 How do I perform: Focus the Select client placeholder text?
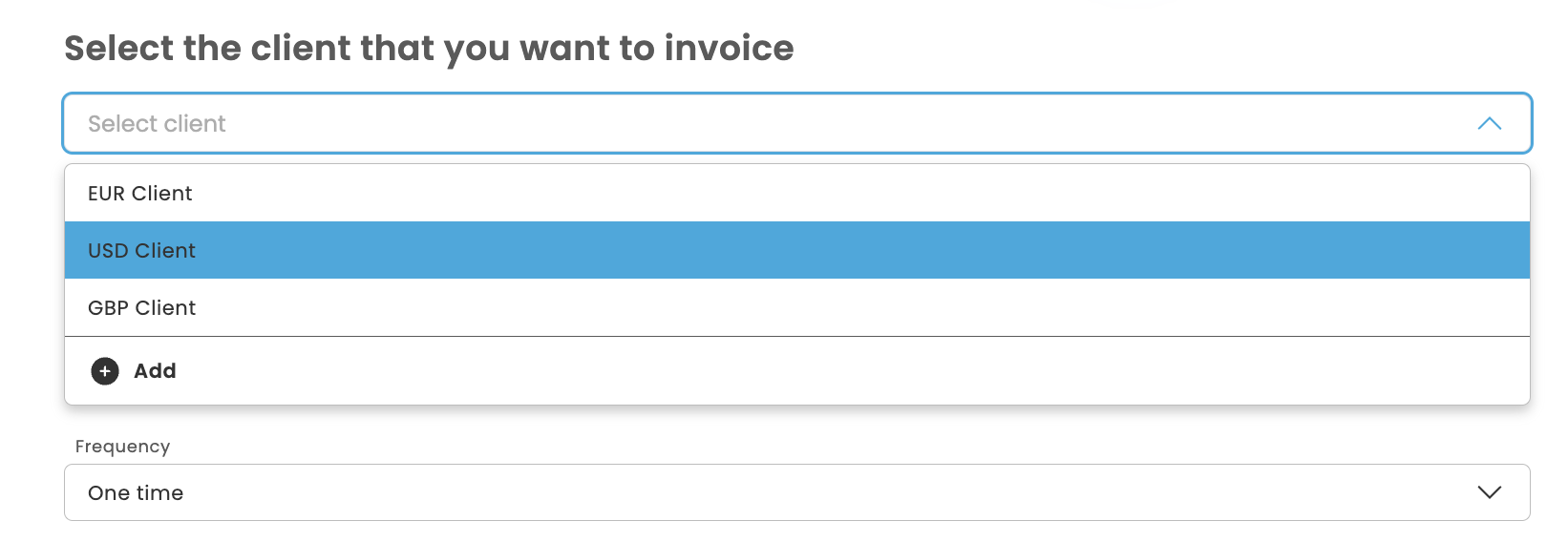coord(157,124)
